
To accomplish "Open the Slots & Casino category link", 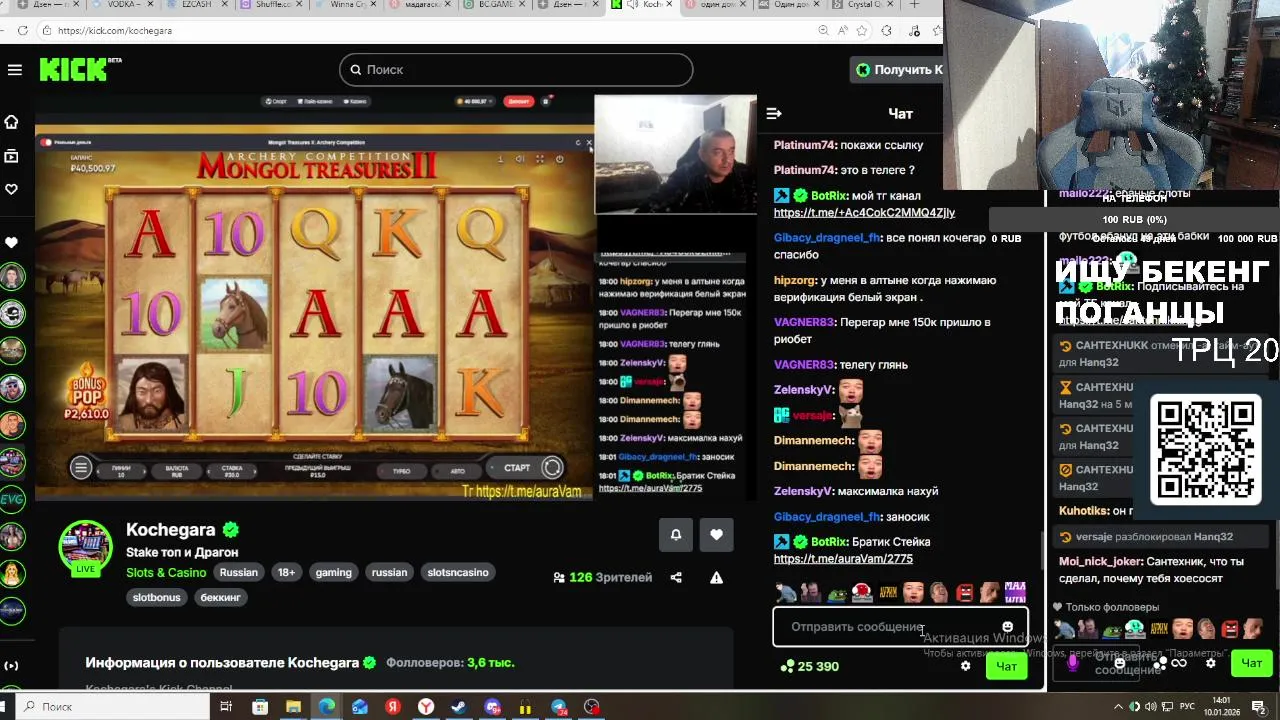I will pyautogui.click(x=166, y=573).
